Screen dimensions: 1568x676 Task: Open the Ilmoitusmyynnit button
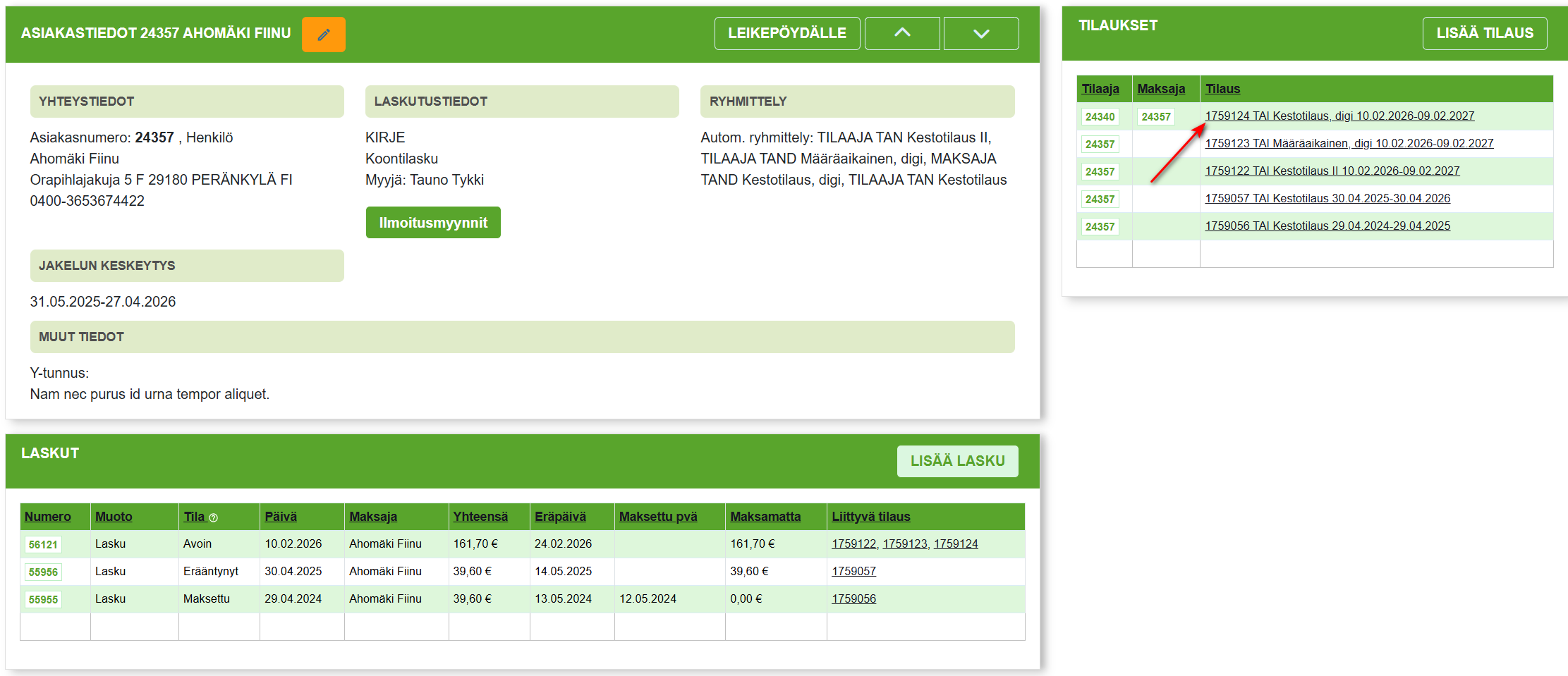click(x=433, y=223)
